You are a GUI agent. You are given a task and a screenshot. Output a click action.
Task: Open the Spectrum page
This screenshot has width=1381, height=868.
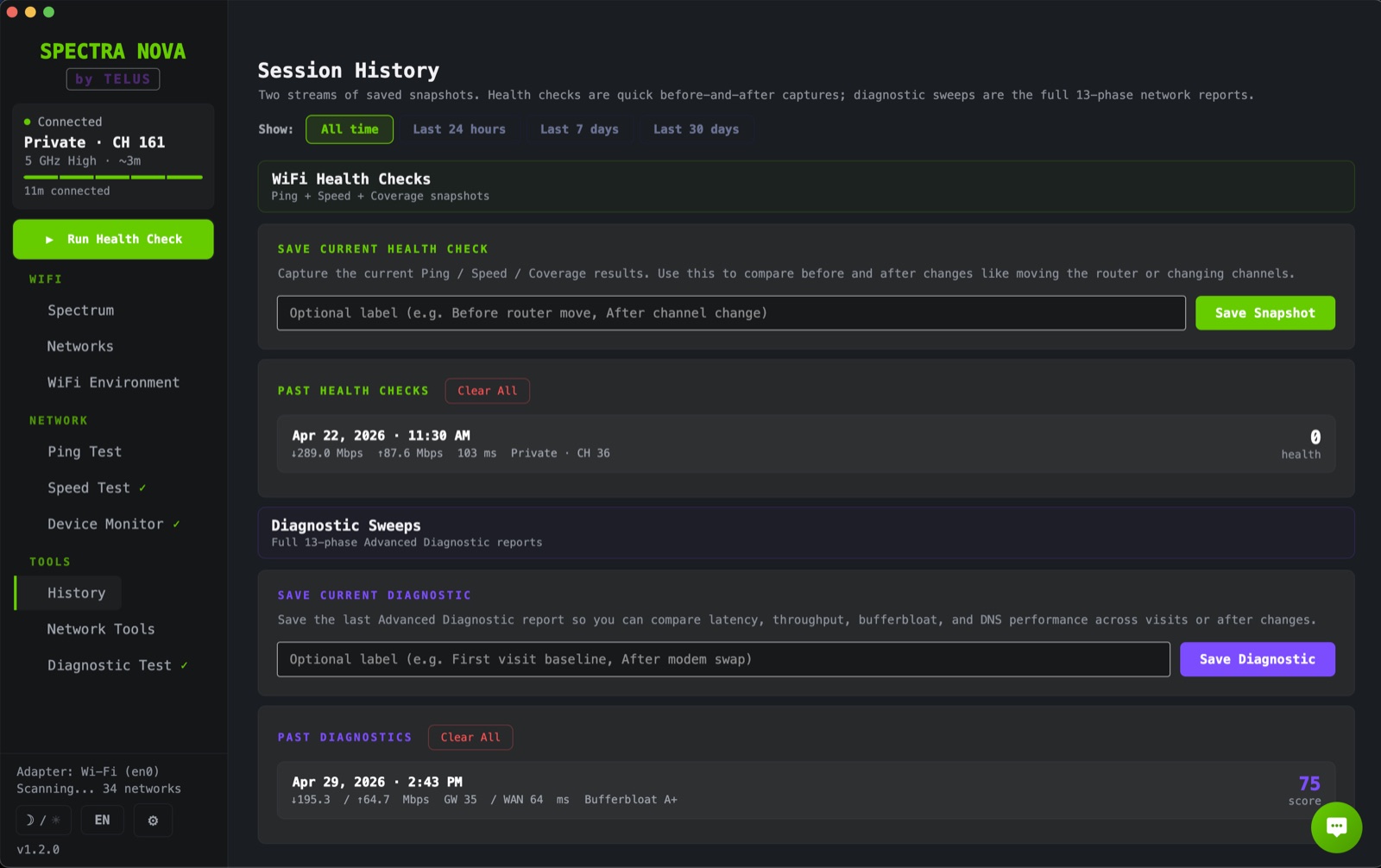point(80,311)
